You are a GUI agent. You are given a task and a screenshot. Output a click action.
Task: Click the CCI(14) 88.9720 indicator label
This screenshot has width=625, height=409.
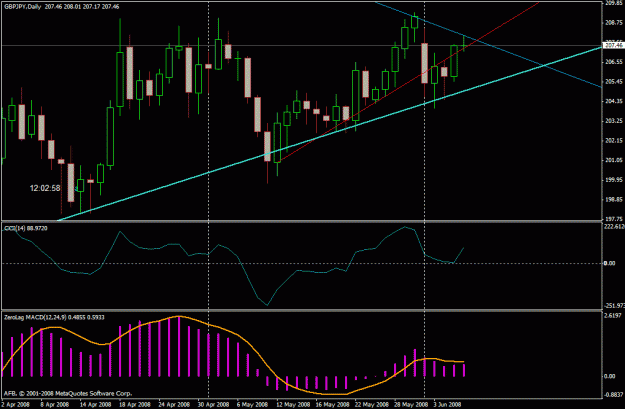[26, 228]
